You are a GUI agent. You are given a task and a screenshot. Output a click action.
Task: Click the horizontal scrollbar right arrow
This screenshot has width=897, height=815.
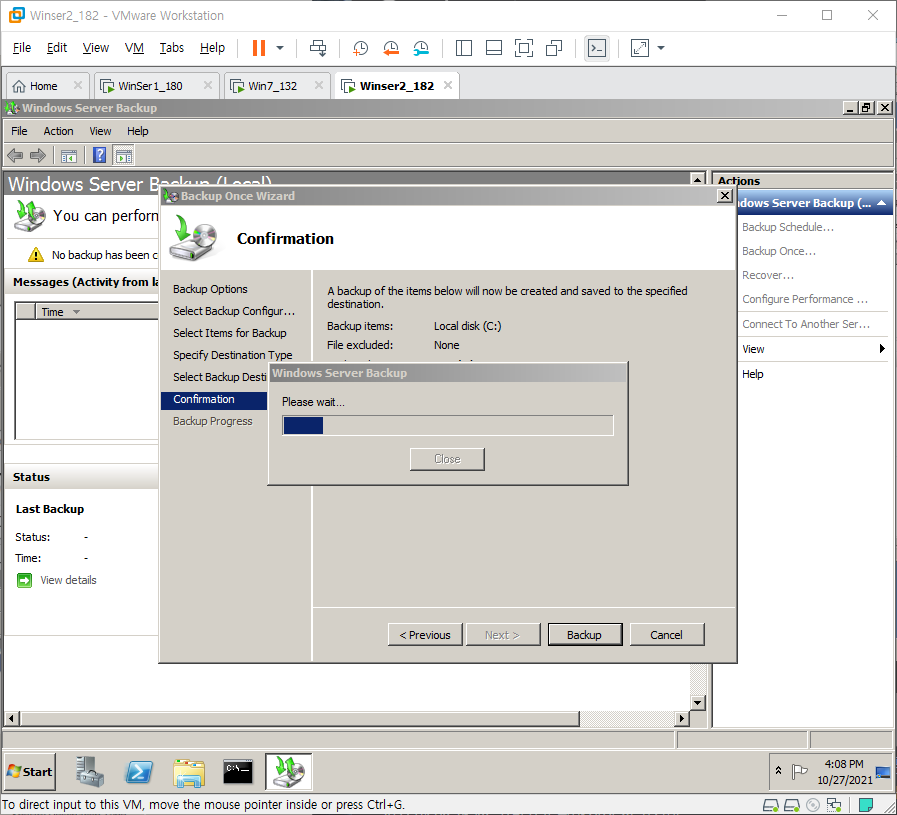tap(681, 718)
